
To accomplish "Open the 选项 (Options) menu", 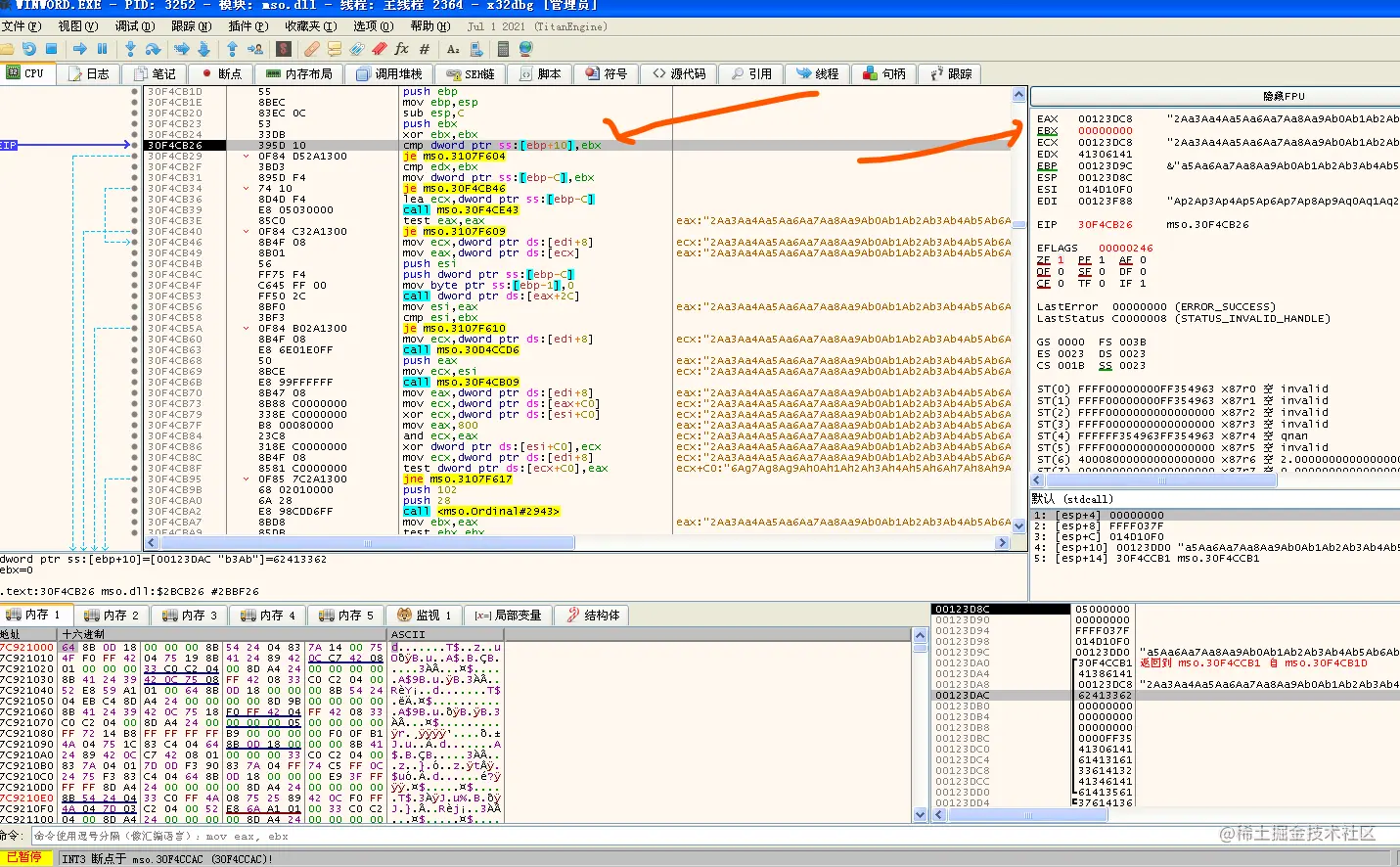I will [x=373, y=26].
